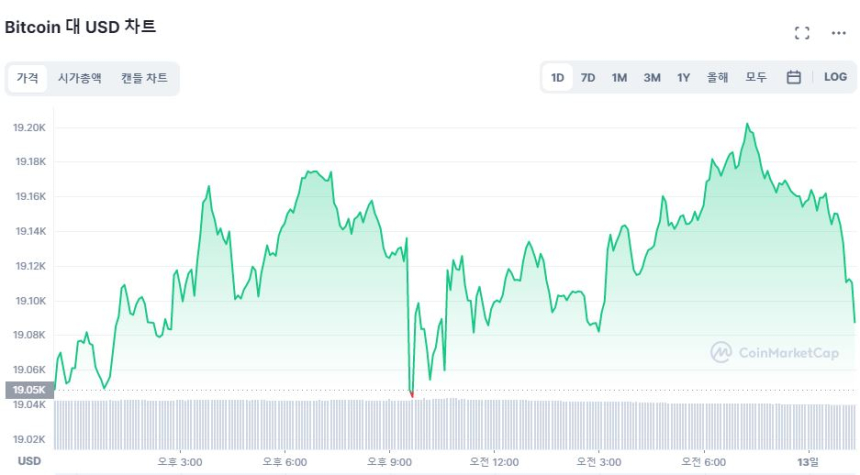
Task: Click the Bitcoin 대 USD 차트 title
Action: click(80, 27)
